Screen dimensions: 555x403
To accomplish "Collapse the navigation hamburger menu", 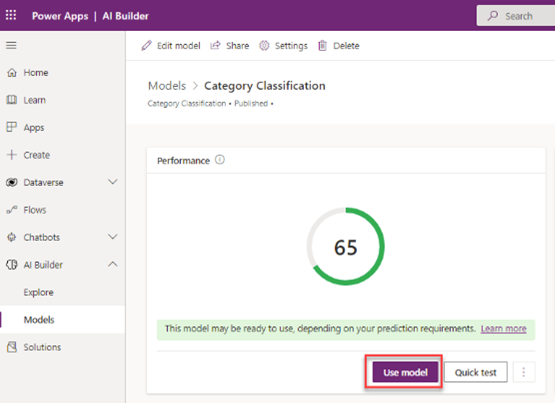I will tap(11, 45).
